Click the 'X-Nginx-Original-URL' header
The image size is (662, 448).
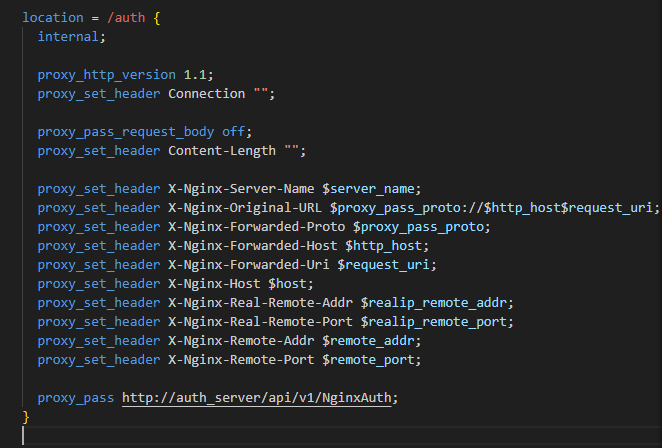point(245,208)
